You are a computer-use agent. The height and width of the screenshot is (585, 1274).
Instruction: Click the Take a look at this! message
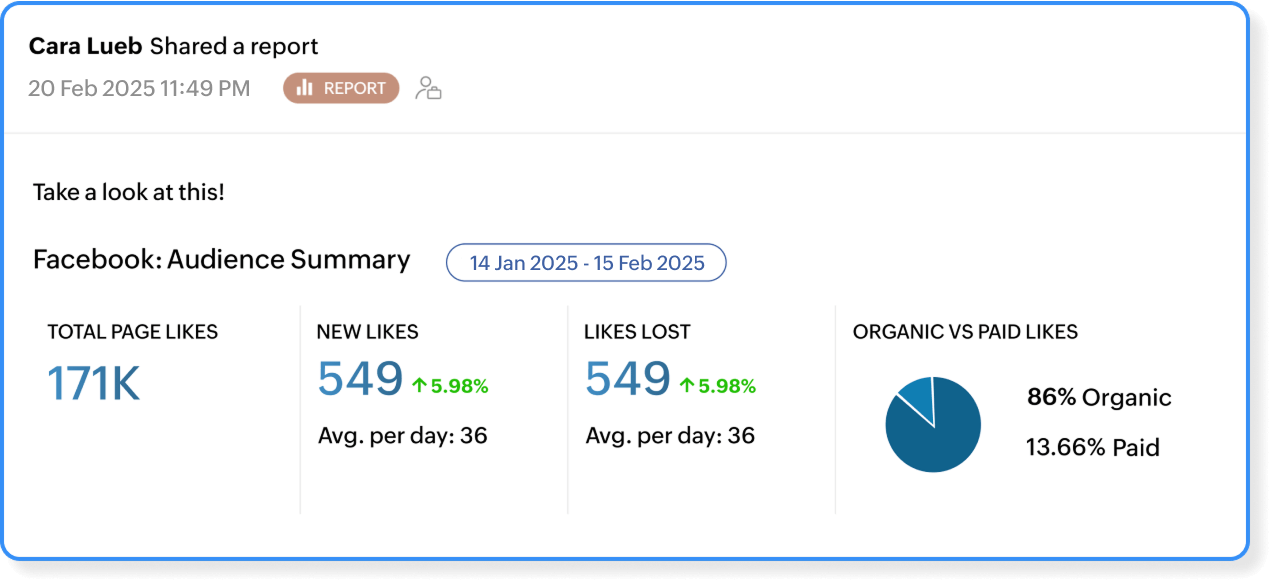point(128,192)
